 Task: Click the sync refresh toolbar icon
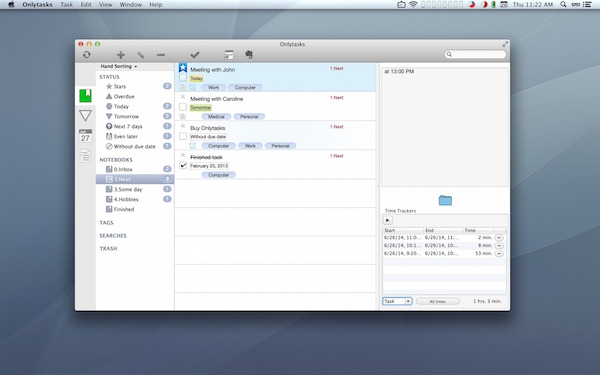click(87, 55)
